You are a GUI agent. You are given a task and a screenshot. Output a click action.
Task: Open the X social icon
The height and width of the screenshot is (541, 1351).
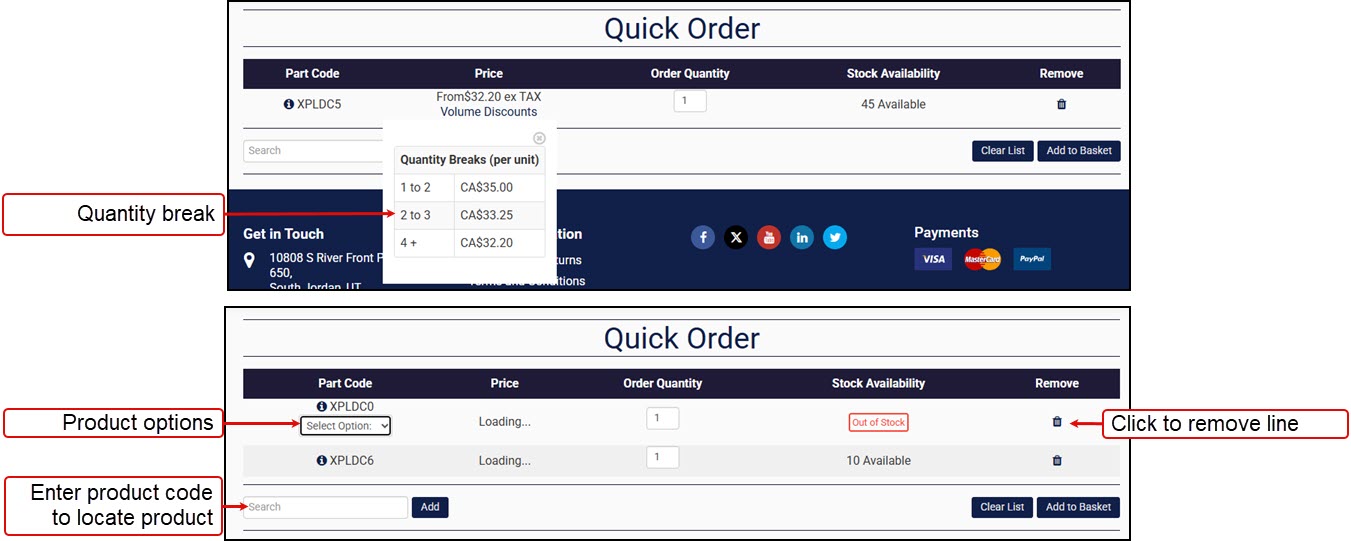(736, 237)
